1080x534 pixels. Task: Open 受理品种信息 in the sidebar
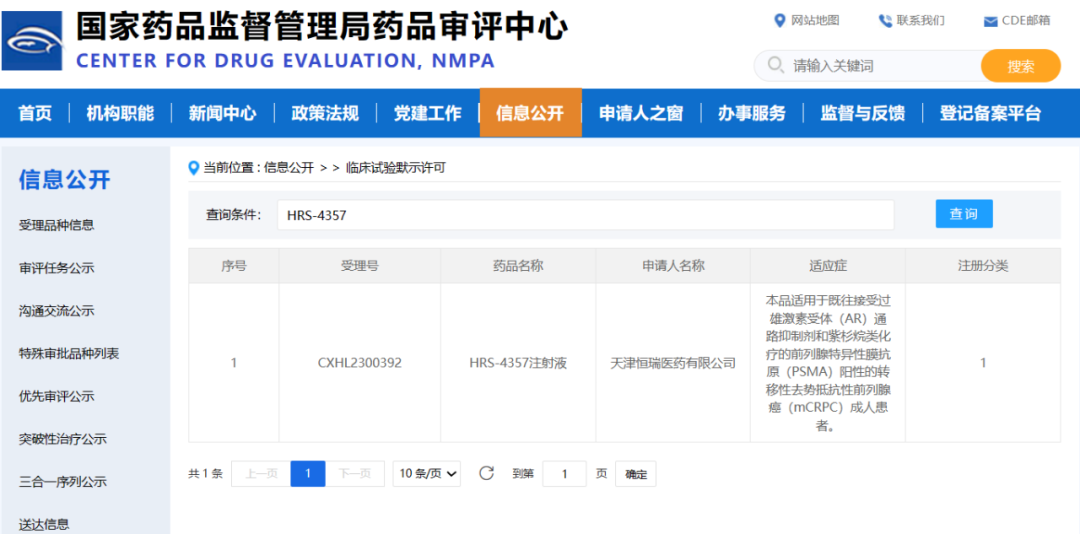[56, 225]
